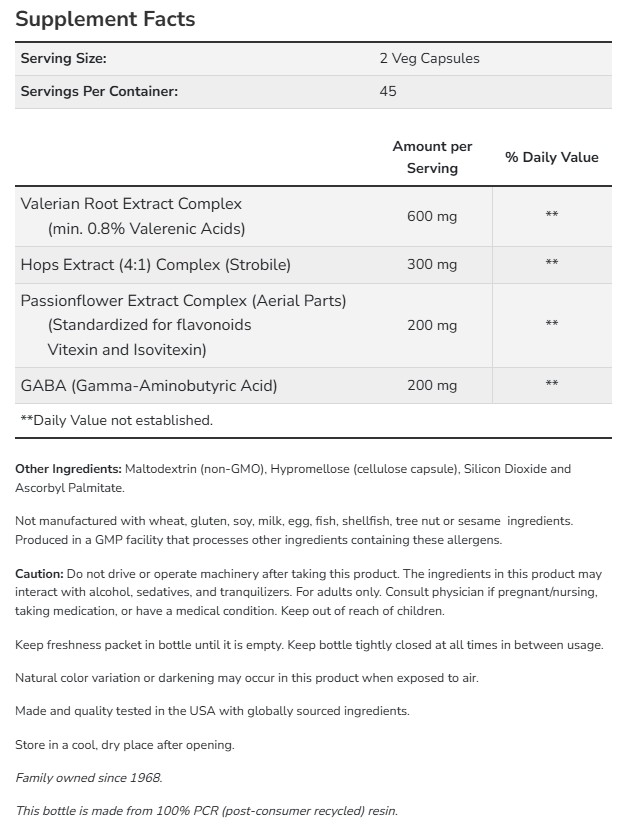The height and width of the screenshot is (824, 624).
Task: Click the Servings Per Container label
Action: click(99, 91)
